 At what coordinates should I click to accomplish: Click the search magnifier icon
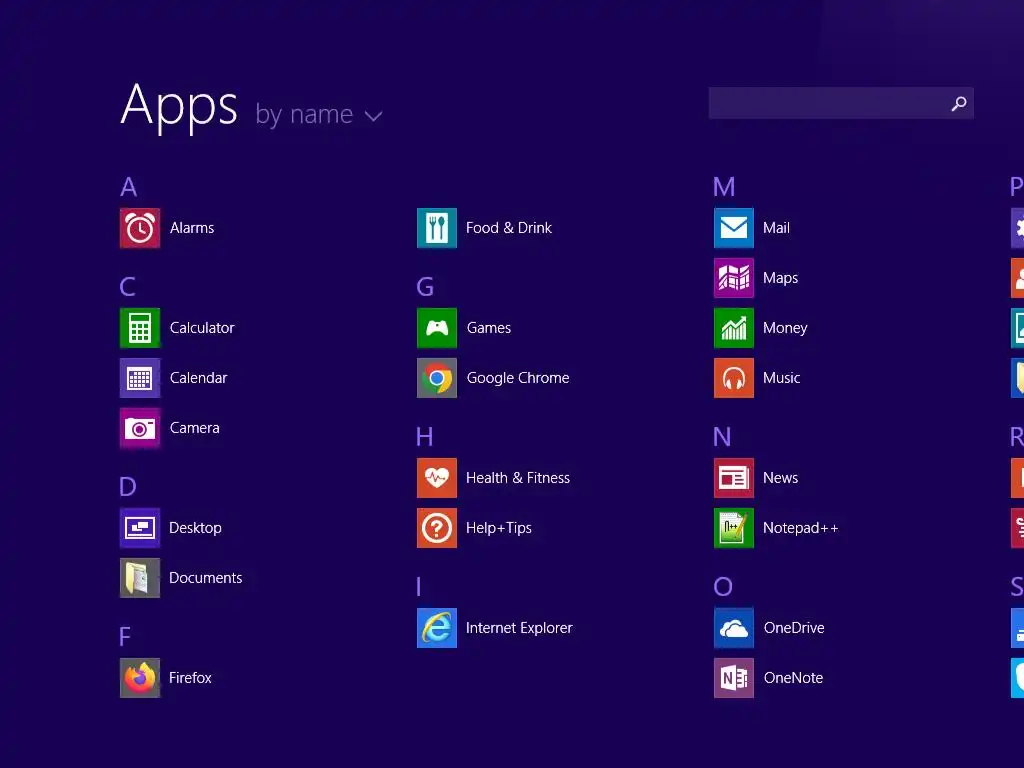tap(959, 103)
